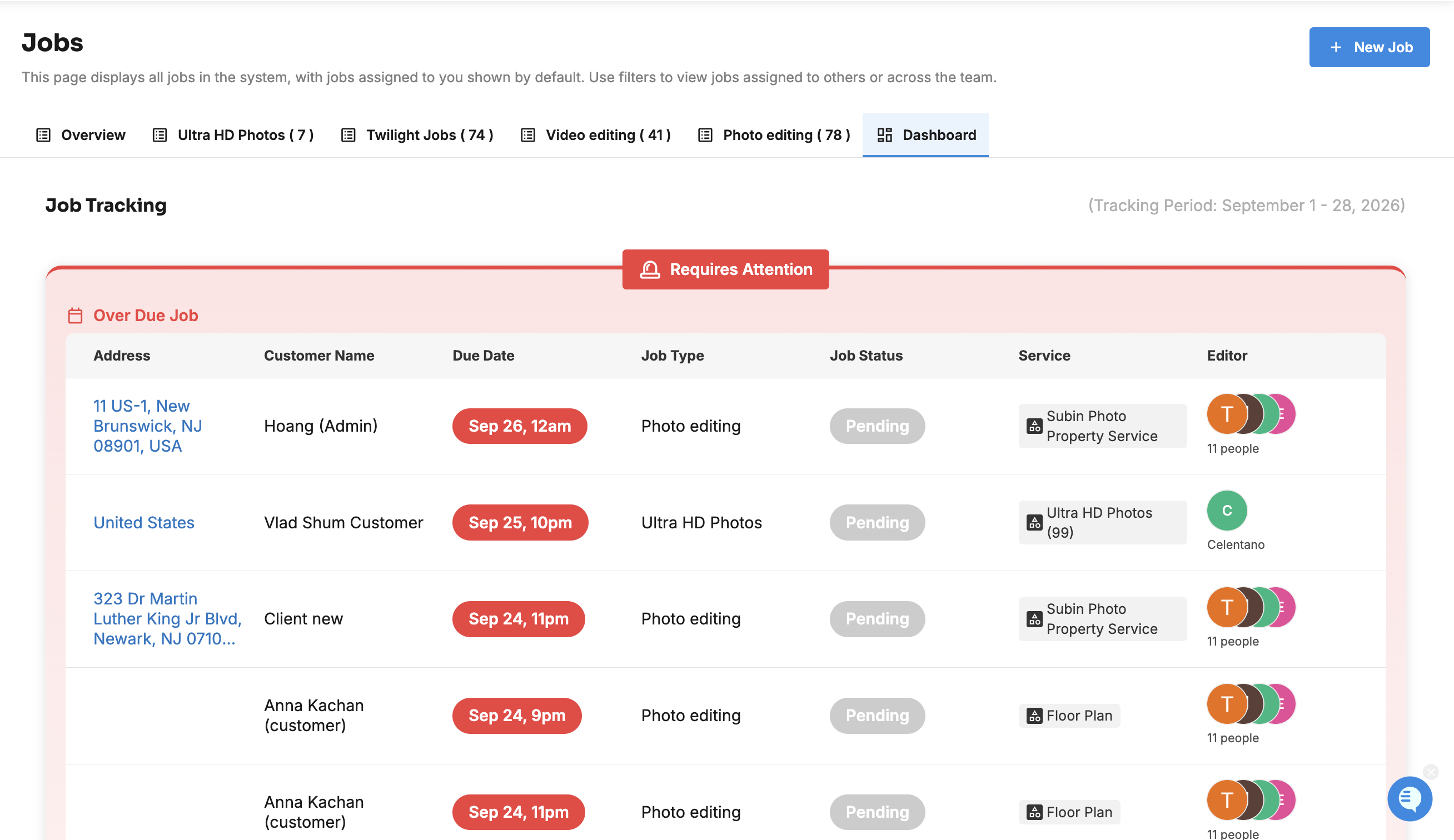Click customer name Vlad Shum Customer
The image size is (1454, 840).
pos(343,522)
